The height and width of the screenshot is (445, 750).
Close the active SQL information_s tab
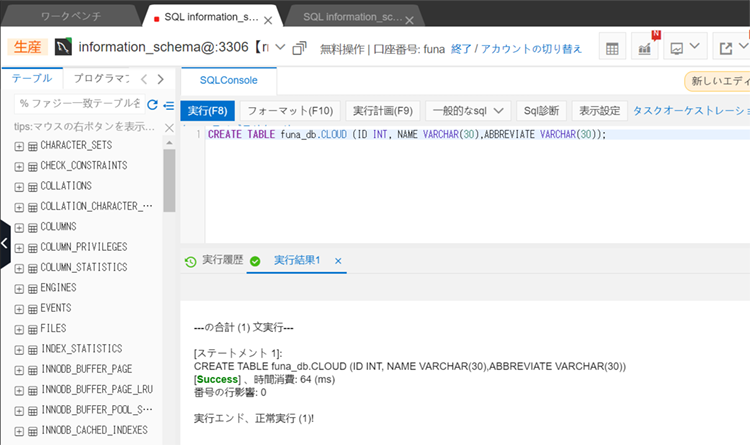(268, 20)
